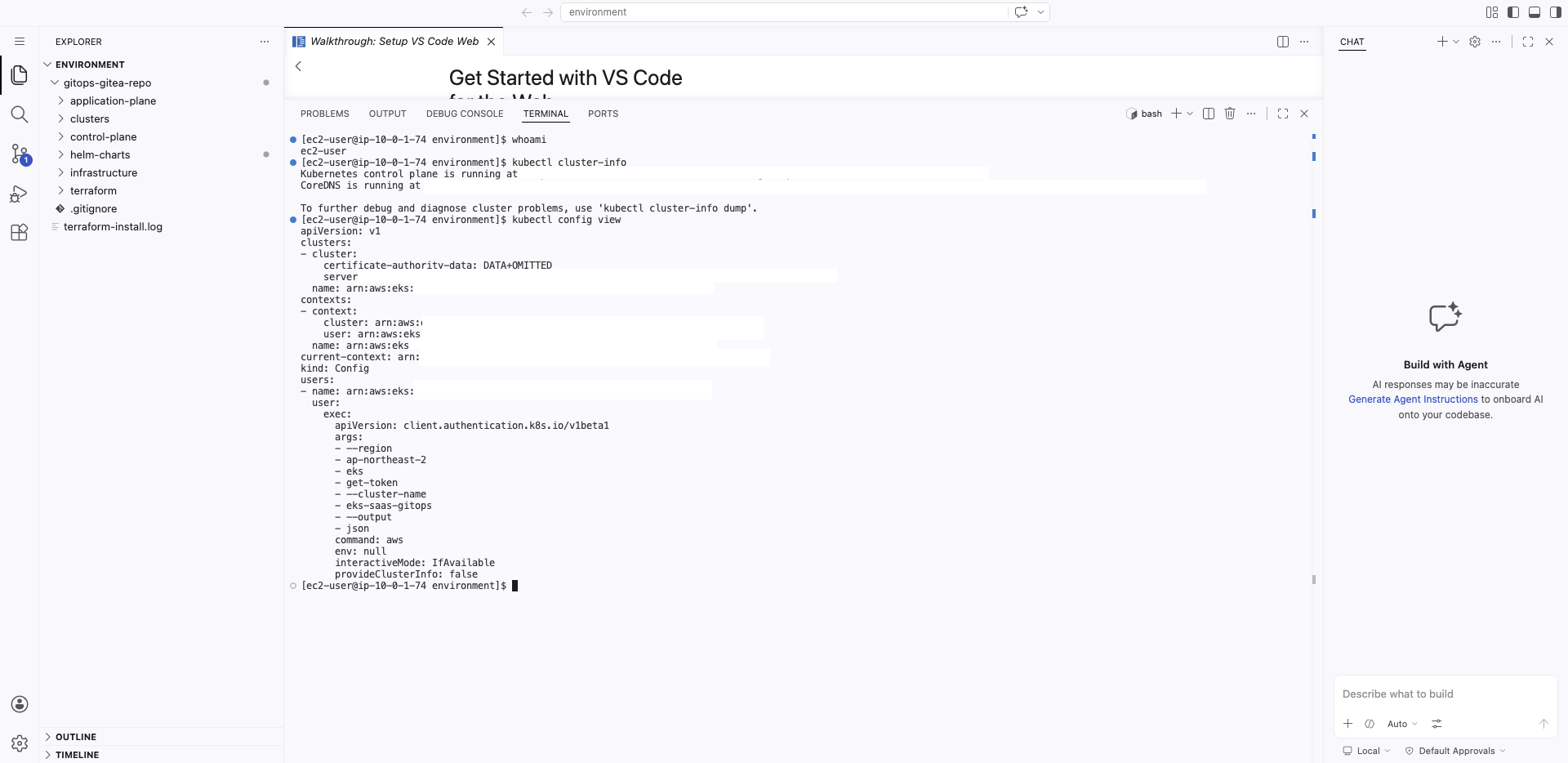Viewport: 1568px width, 763px height.
Task: Toggle the secondary side bar layout button
Action: click(x=1556, y=12)
